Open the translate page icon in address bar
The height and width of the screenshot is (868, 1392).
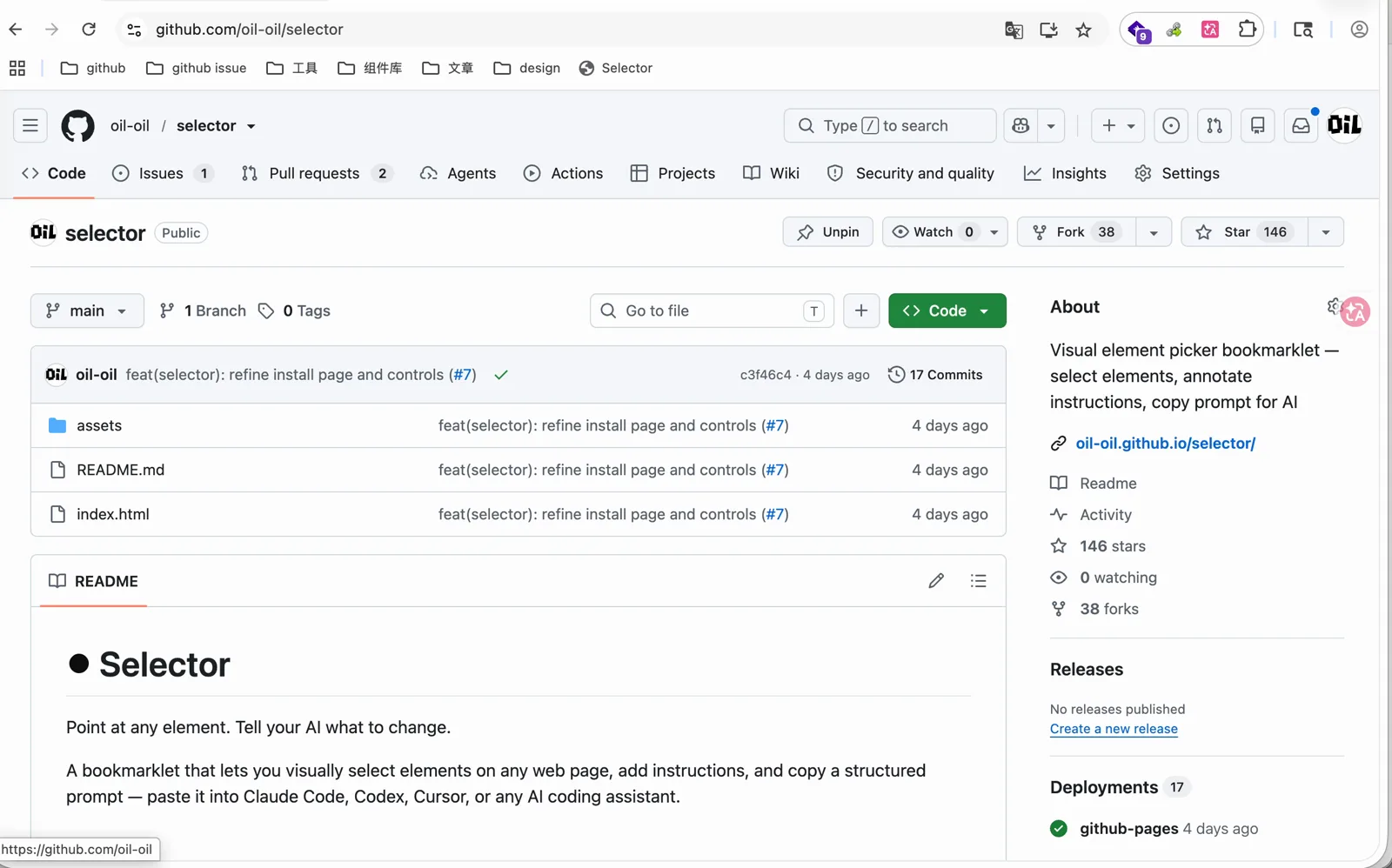pos(1014,30)
